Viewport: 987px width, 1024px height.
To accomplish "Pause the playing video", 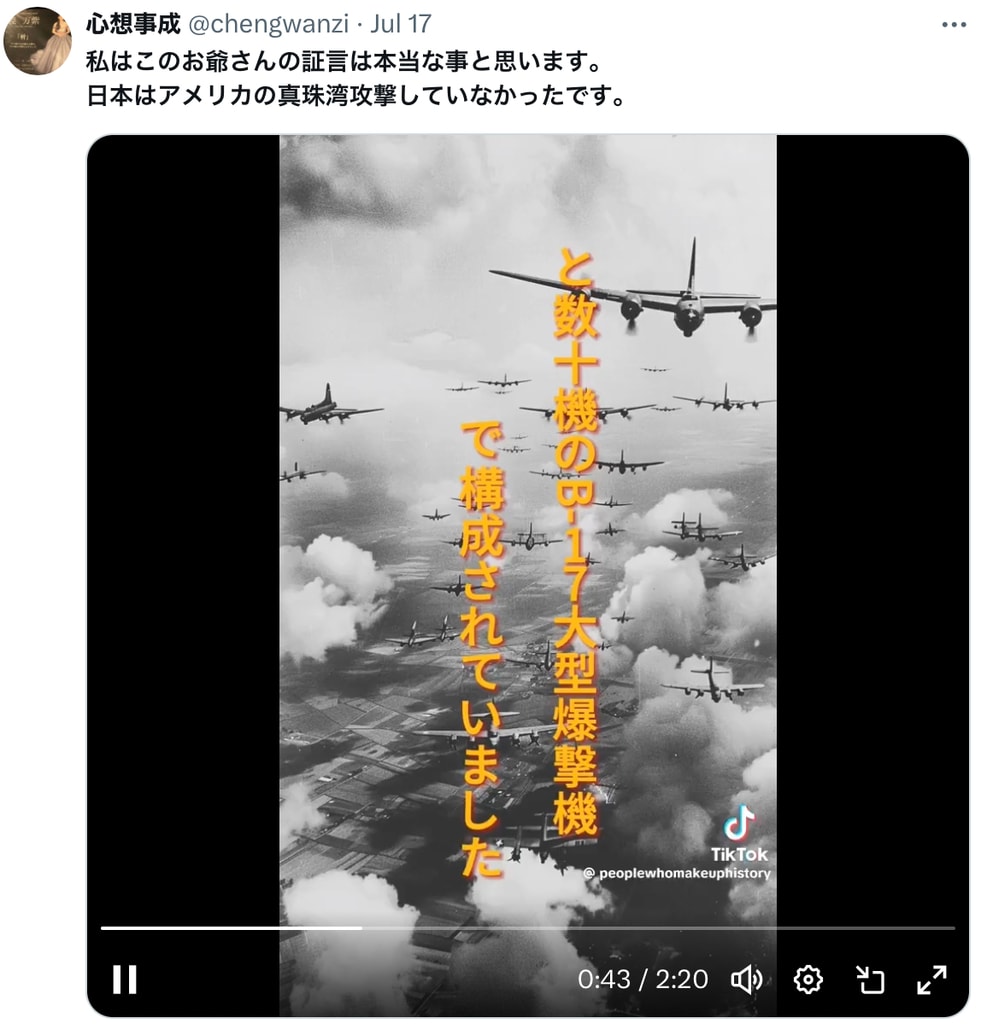I will (124, 979).
